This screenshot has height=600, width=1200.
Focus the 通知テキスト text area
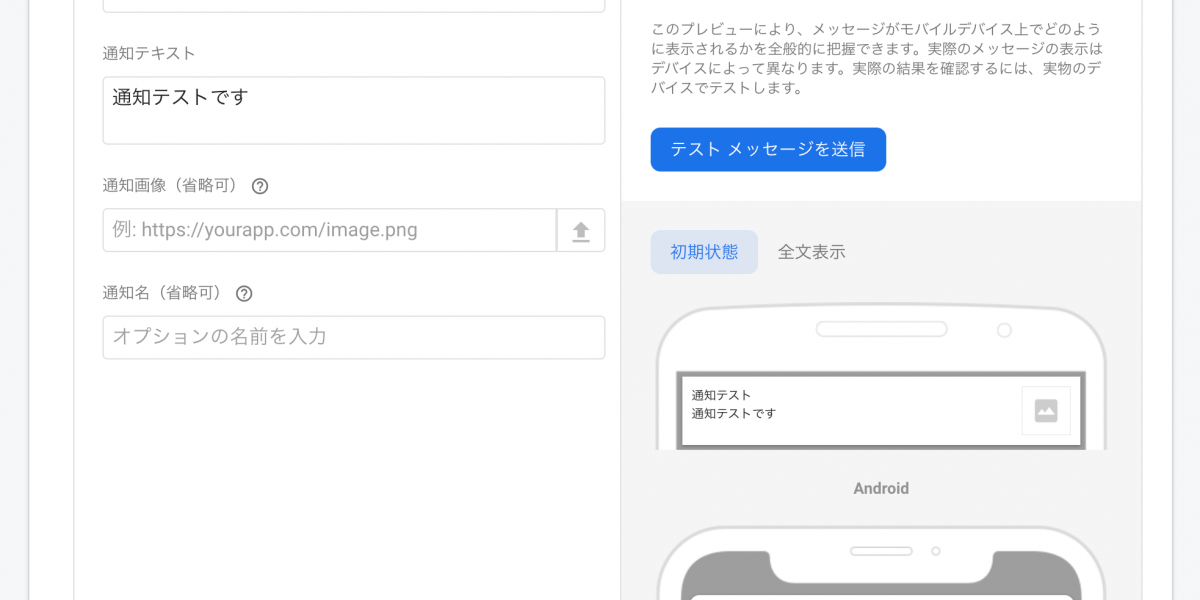pyautogui.click(x=354, y=110)
